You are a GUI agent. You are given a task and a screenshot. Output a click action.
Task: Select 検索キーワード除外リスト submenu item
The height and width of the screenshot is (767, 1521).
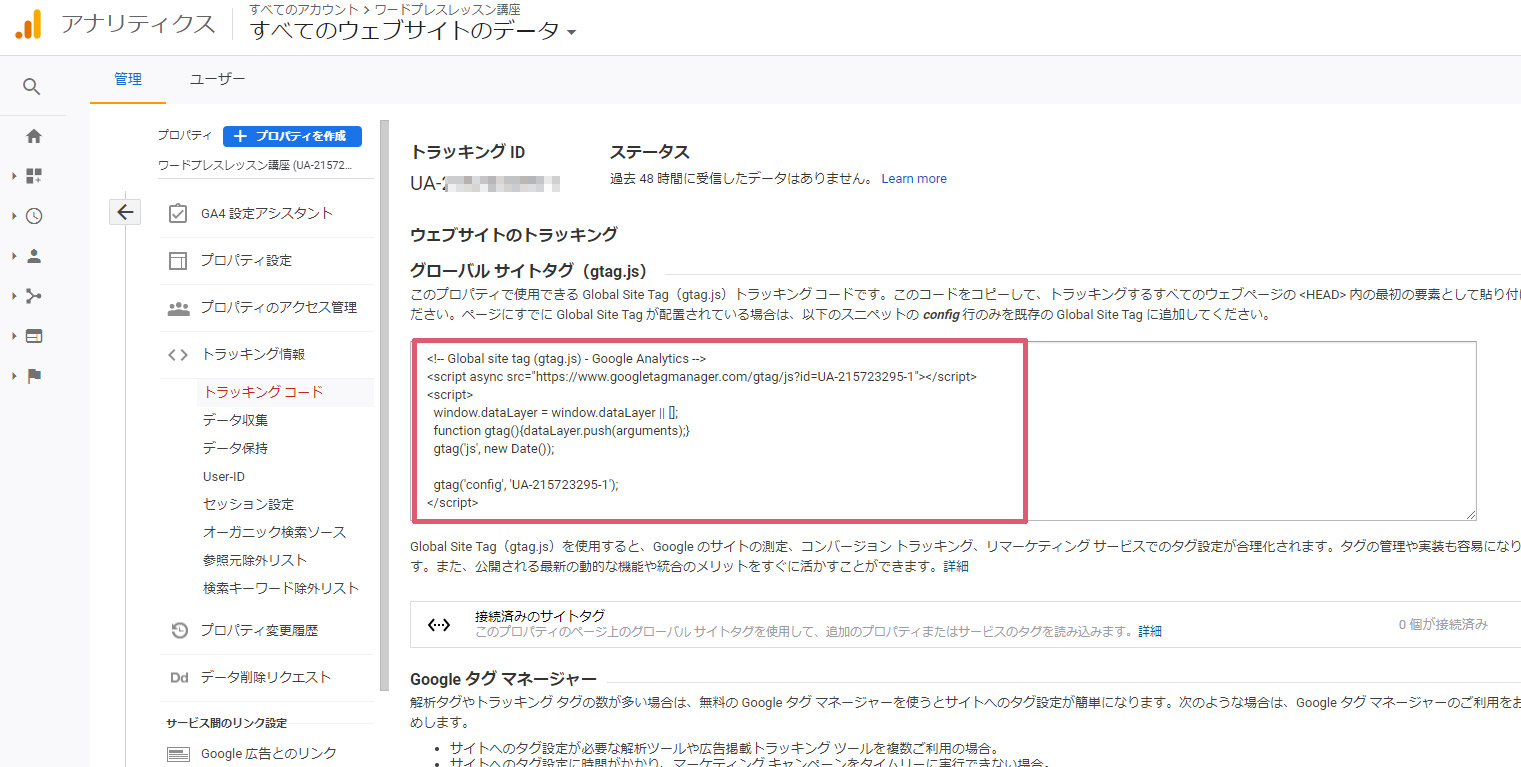[x=281, y=588]
